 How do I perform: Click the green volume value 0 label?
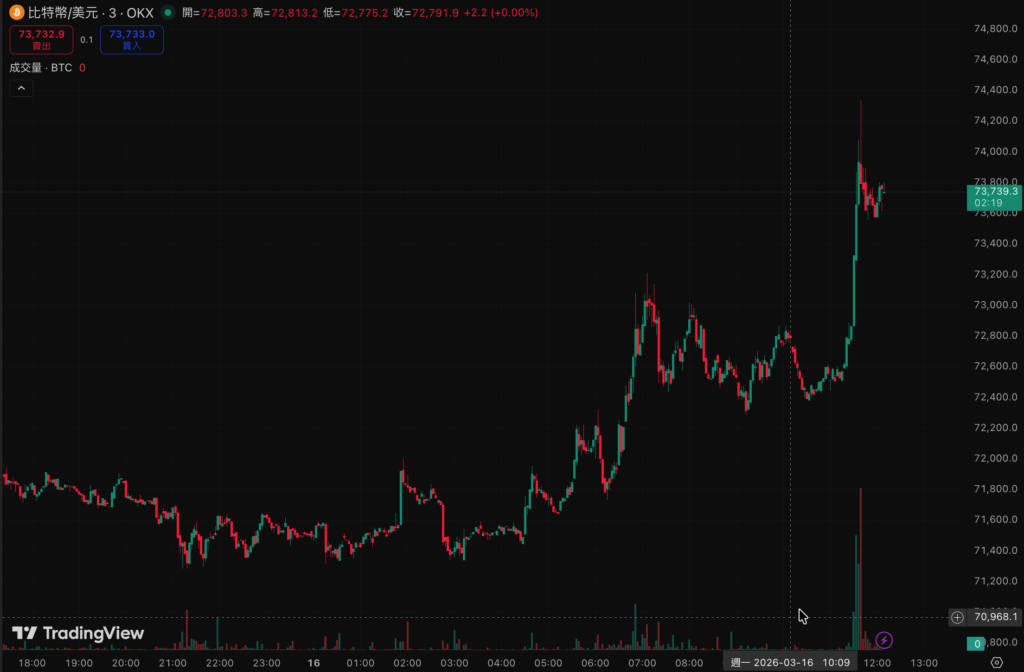pos(977,643)
